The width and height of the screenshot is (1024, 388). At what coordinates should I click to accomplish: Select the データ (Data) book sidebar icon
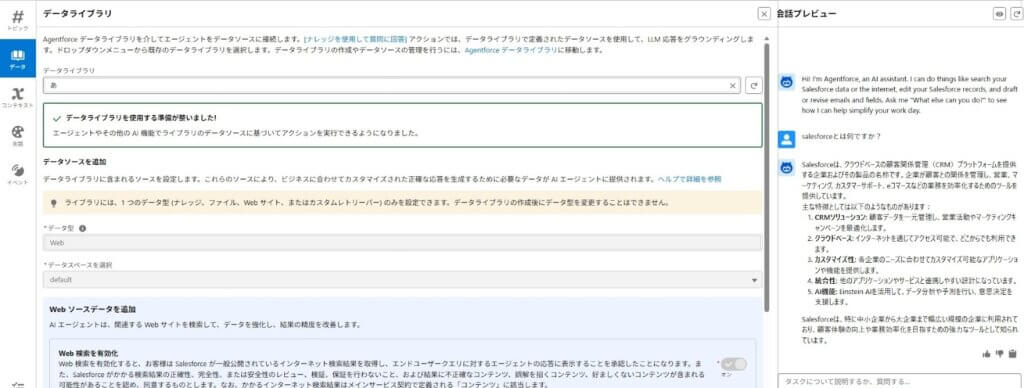tap(18, 59)
